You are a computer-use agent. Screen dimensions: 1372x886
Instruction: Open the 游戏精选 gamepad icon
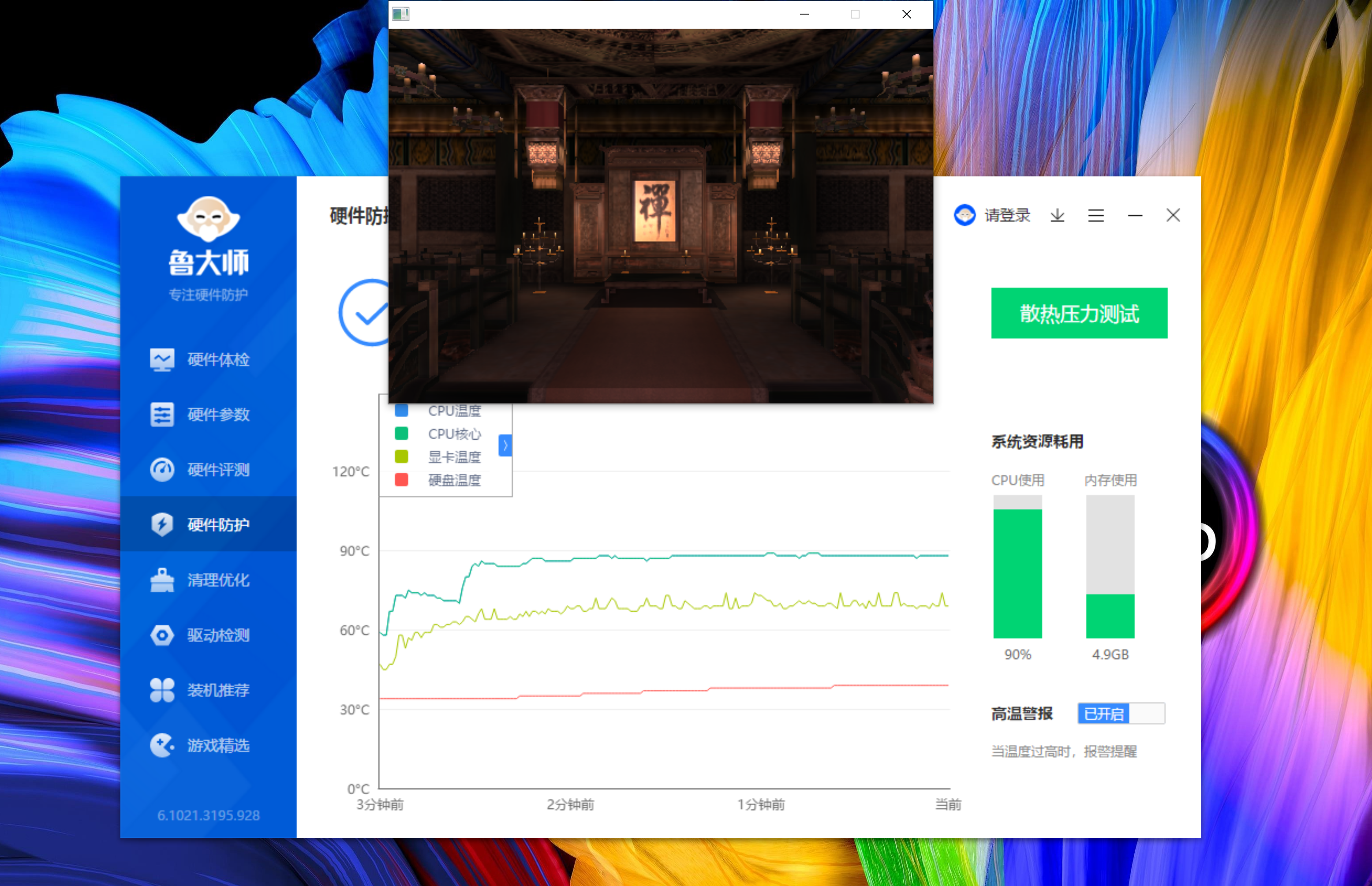162,745
